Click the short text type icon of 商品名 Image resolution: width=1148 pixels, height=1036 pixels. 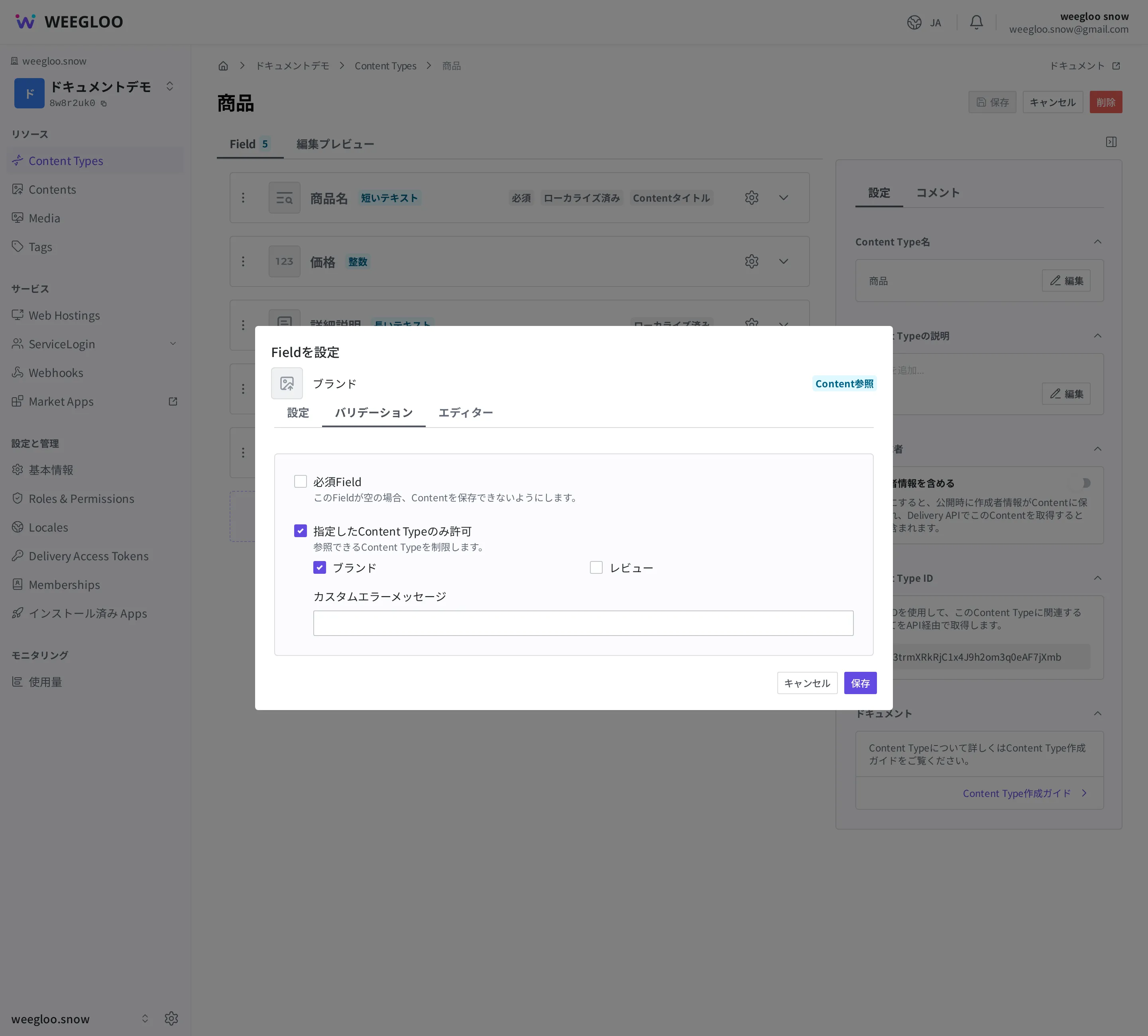pyautogui.click(x=284, y=198)
